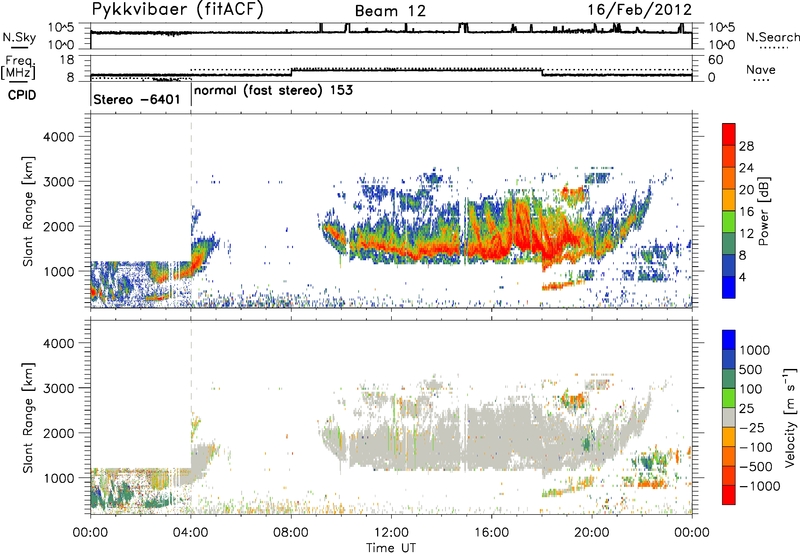Click the '08:00' time tick label

pos(291,533)
